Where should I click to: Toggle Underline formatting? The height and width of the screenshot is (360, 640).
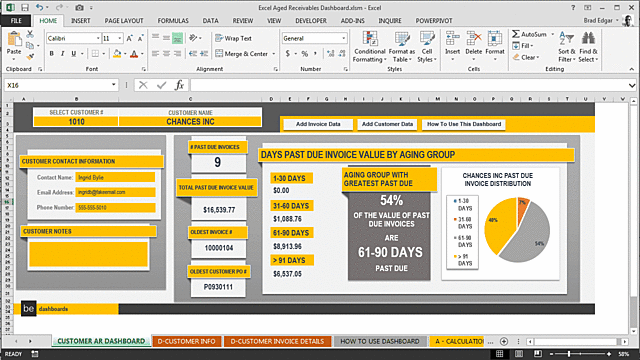tap(73, 53)
